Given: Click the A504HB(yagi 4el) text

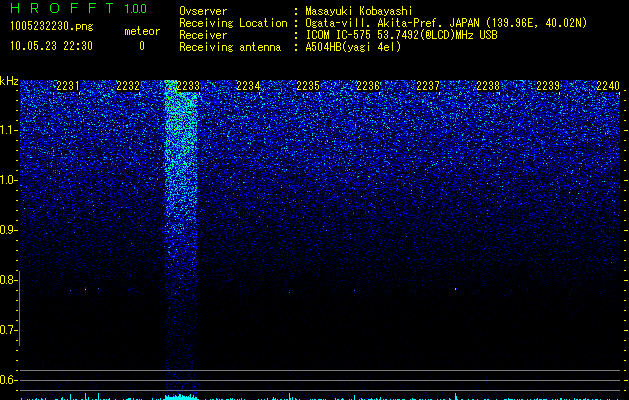Looking at the screenshot, I should tap(353, 47).
